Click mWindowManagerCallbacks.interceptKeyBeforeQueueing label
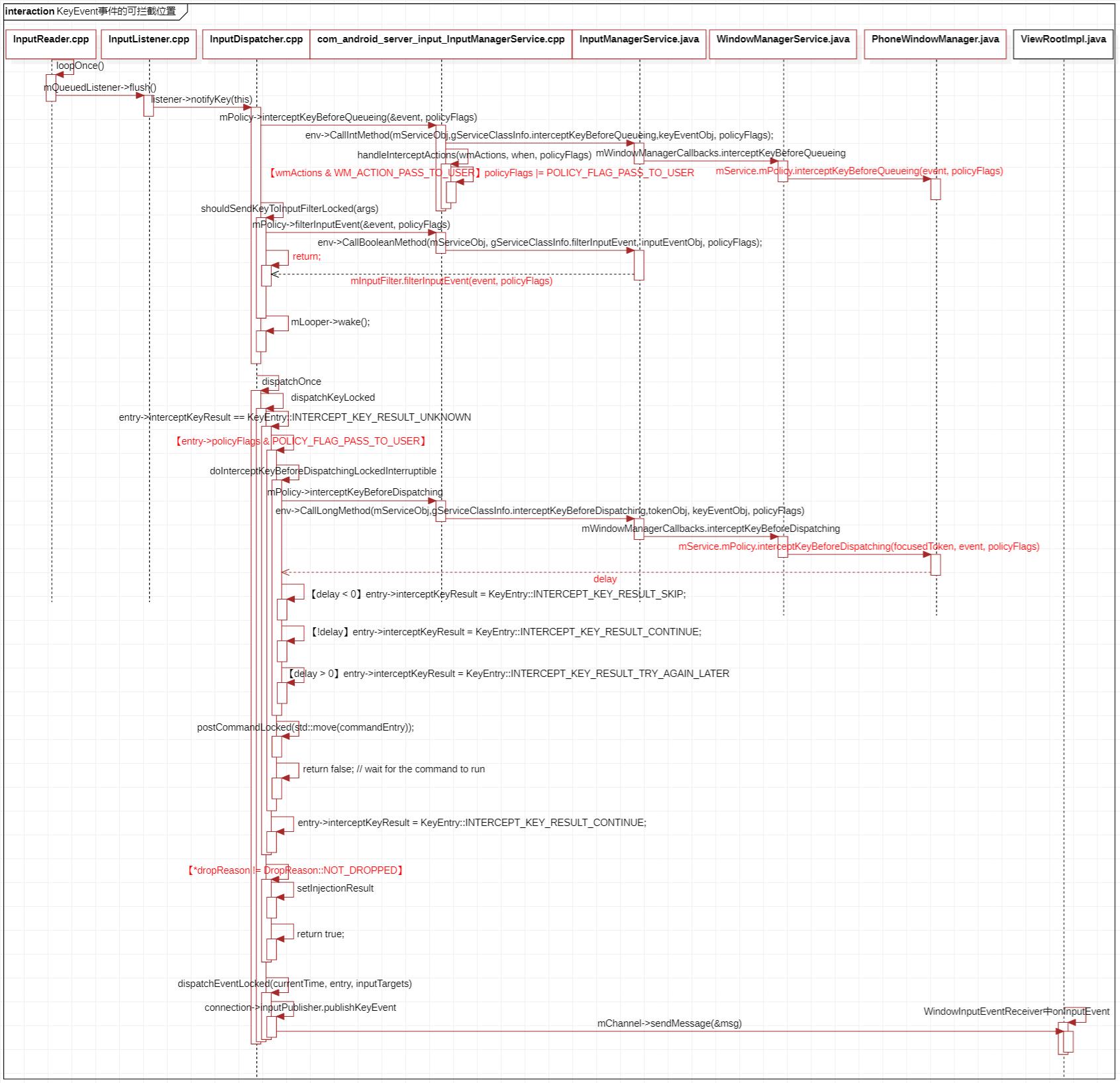The height and width of the screenshot is (1083, 1120). [x=721, y=153]
